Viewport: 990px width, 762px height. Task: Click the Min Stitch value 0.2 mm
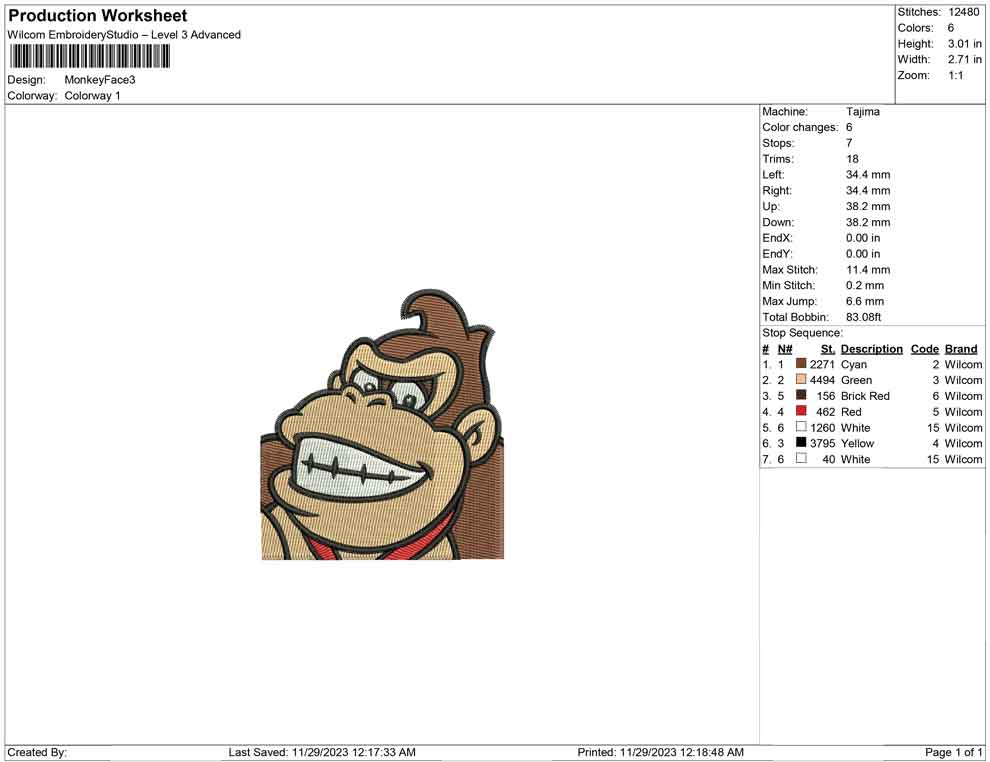[x=865, y=285]
